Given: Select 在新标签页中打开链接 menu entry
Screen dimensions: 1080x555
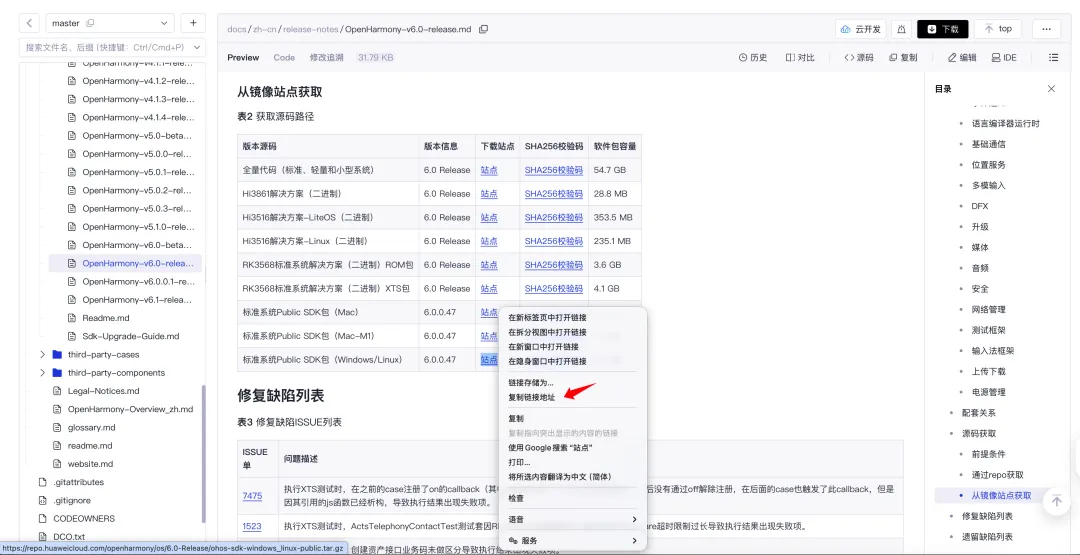Looking at the screenshot, I should coord(548,317).
